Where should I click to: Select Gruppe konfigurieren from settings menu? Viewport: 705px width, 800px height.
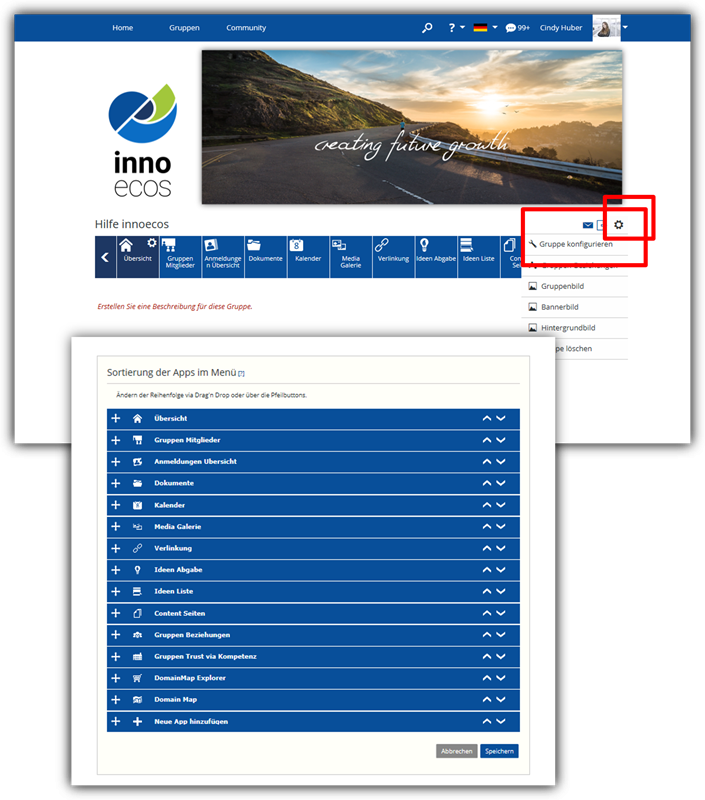coord(575,244)
